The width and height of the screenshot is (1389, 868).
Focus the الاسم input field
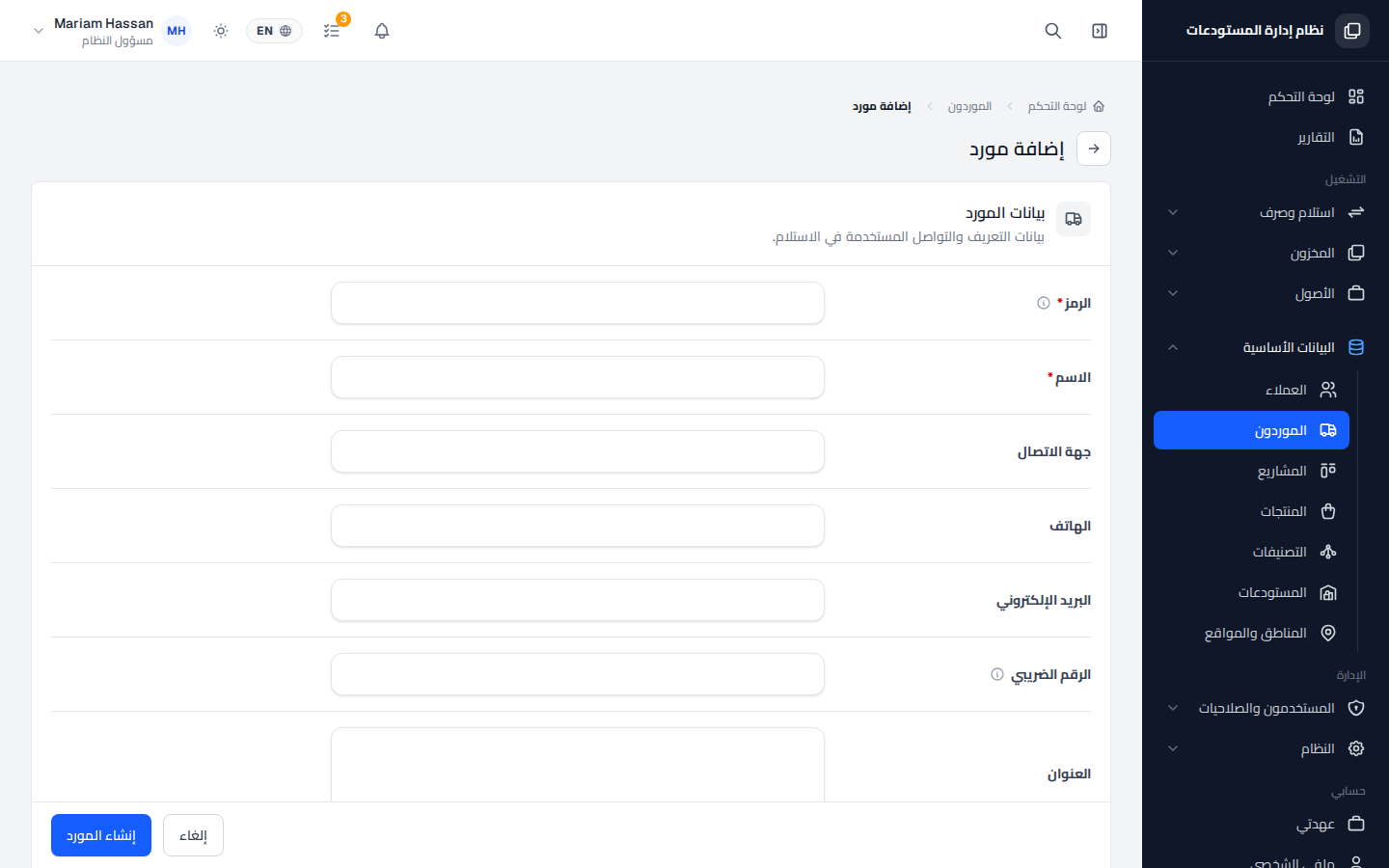[x=578, y=377]
